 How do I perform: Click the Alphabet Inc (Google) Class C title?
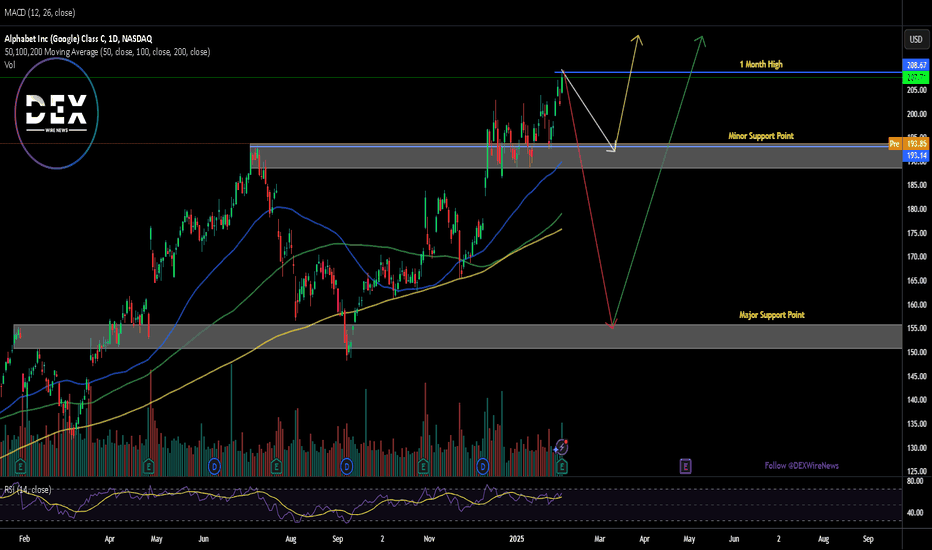coord(78,39)
